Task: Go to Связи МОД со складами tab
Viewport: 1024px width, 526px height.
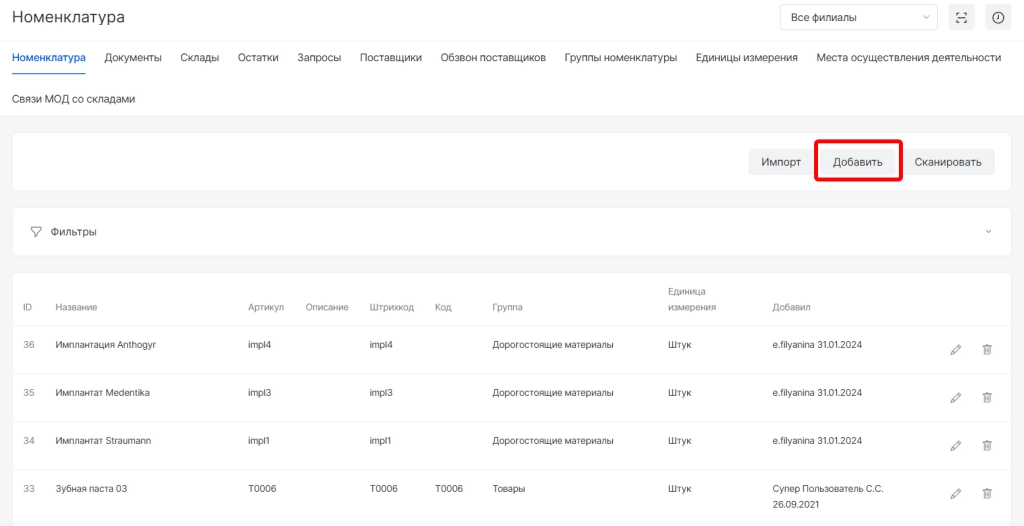Action: tap(73, 99)
